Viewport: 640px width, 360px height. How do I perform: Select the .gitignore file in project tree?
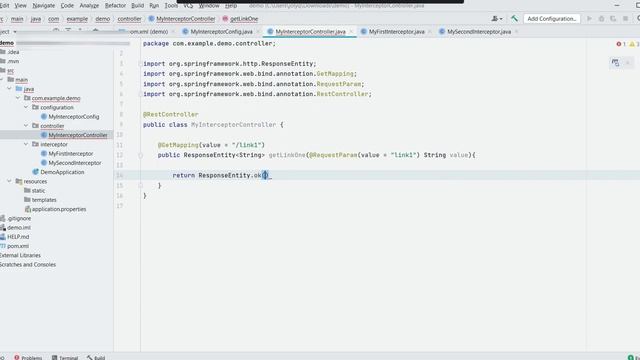click(19, 218)
